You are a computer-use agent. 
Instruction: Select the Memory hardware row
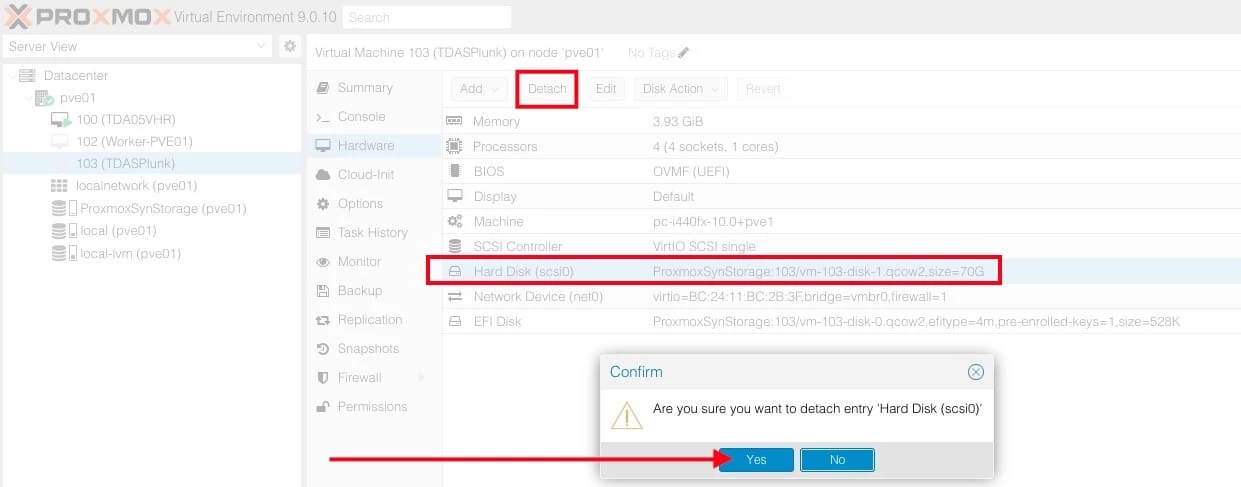tap(841, 121)
